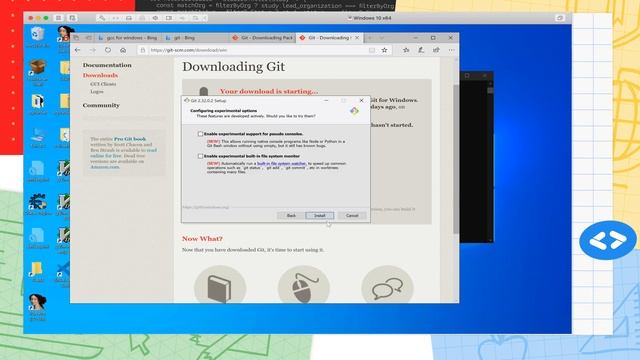The width and height of the screenshot is (640, 360).
Task: Close the active Git Downloading tab
Action: 357,38
